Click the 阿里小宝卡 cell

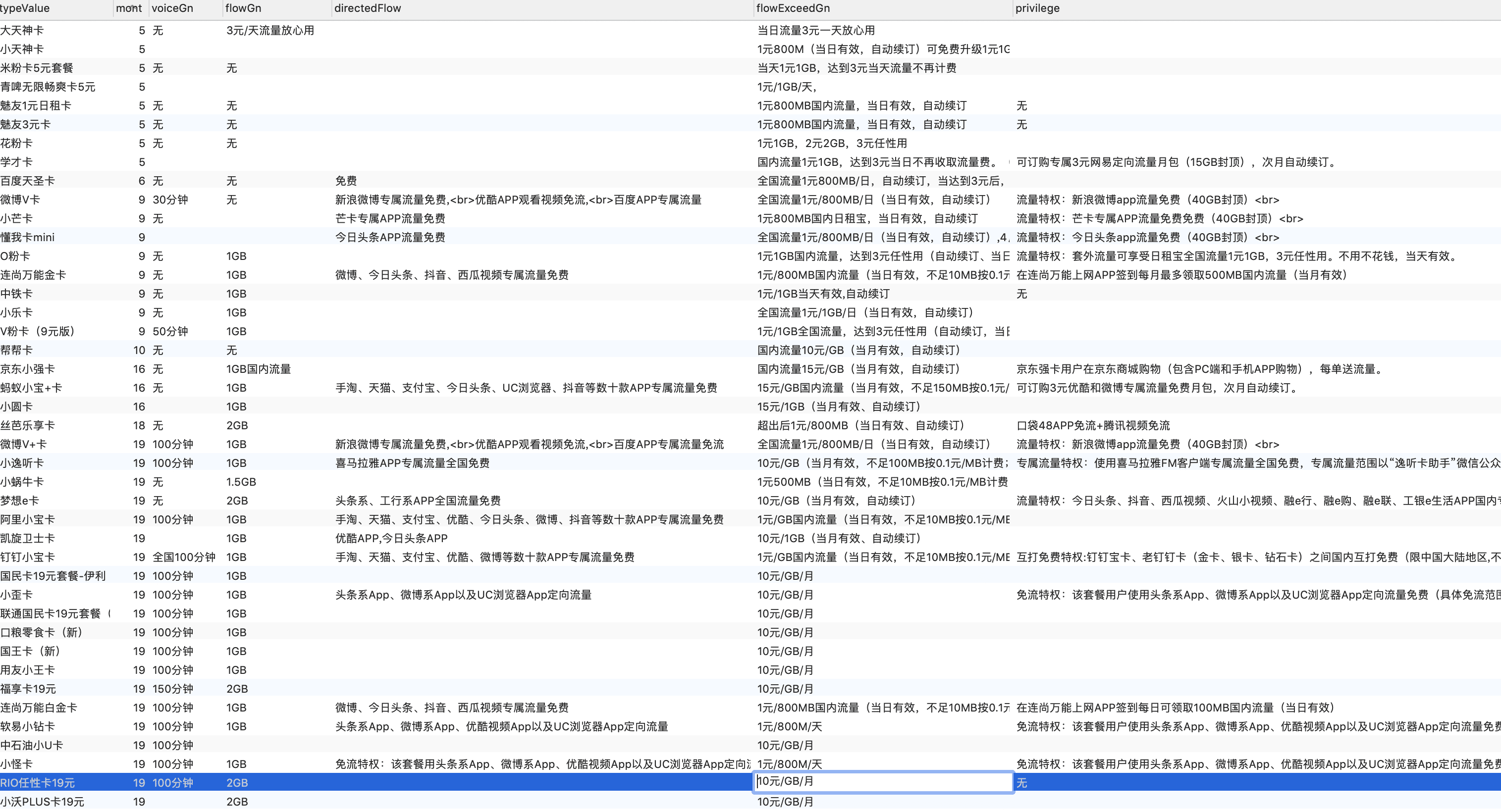(x=27, y=519)
